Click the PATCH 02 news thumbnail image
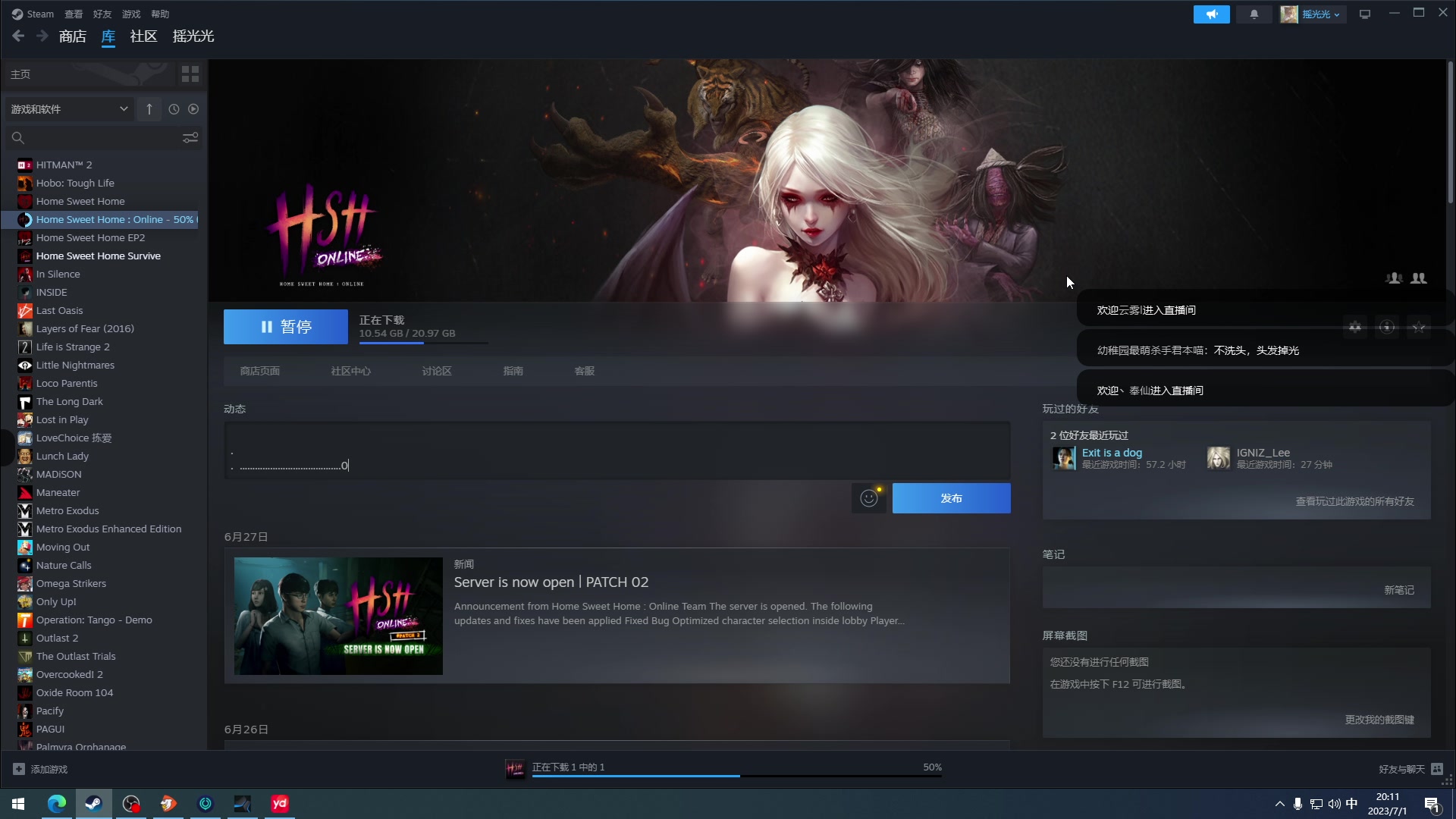The image size is (1456, 819). tap(338, 616)
